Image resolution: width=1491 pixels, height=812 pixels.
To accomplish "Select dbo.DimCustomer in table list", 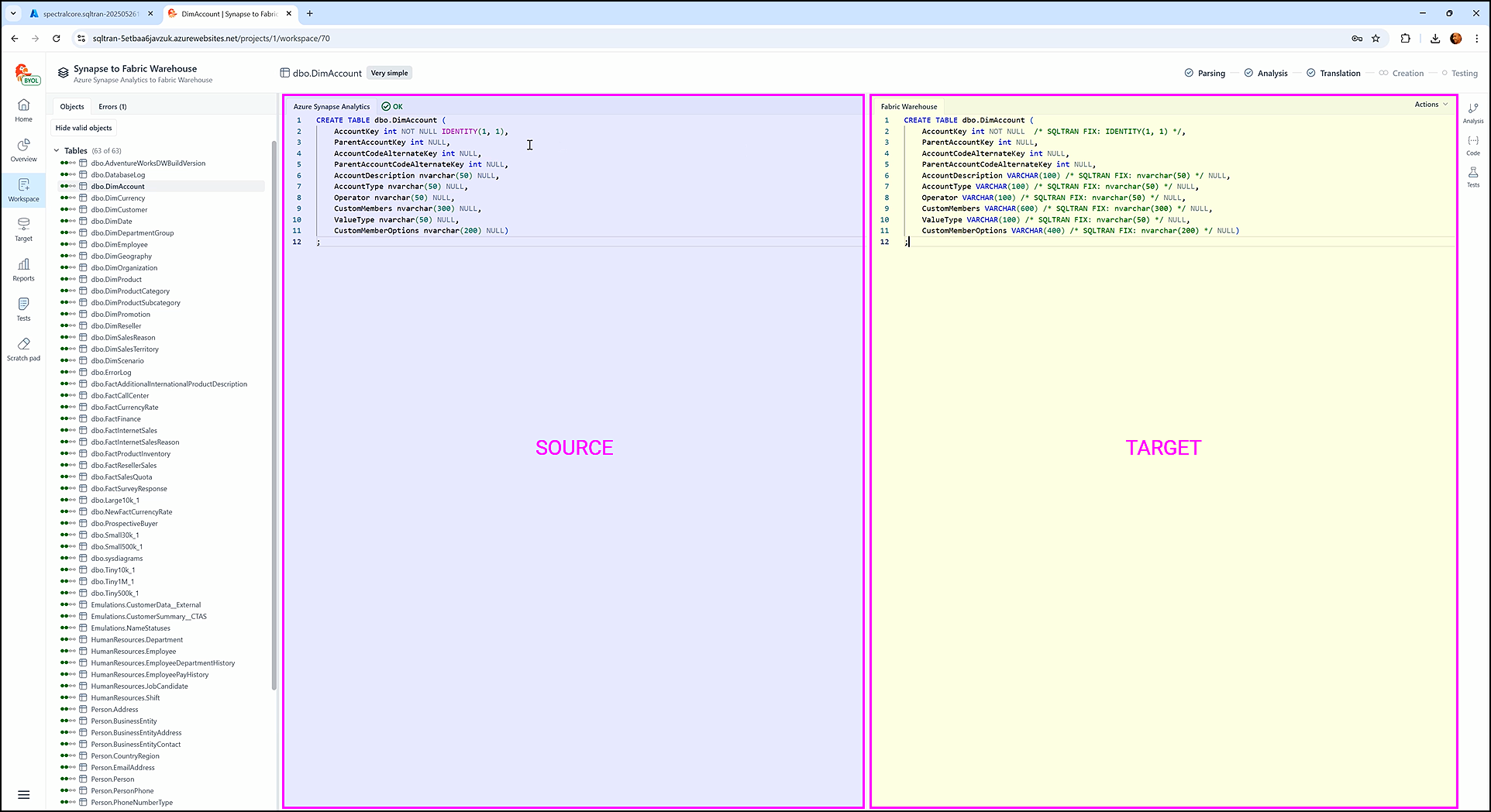I will click(x=119, y=210).
